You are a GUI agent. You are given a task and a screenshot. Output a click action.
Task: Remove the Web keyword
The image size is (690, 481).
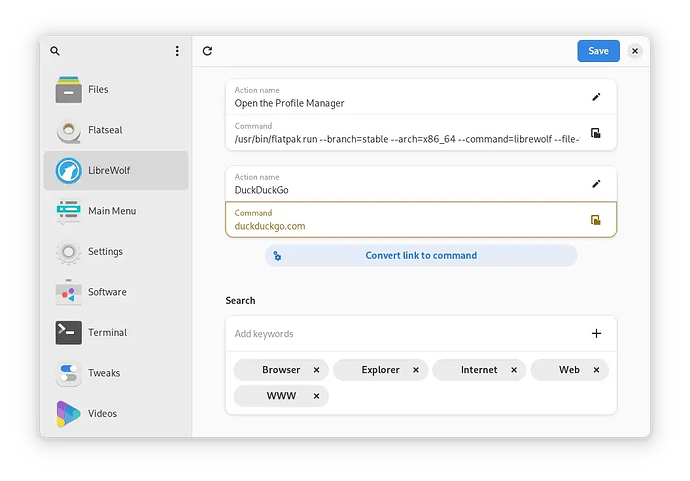coord(596,370)
